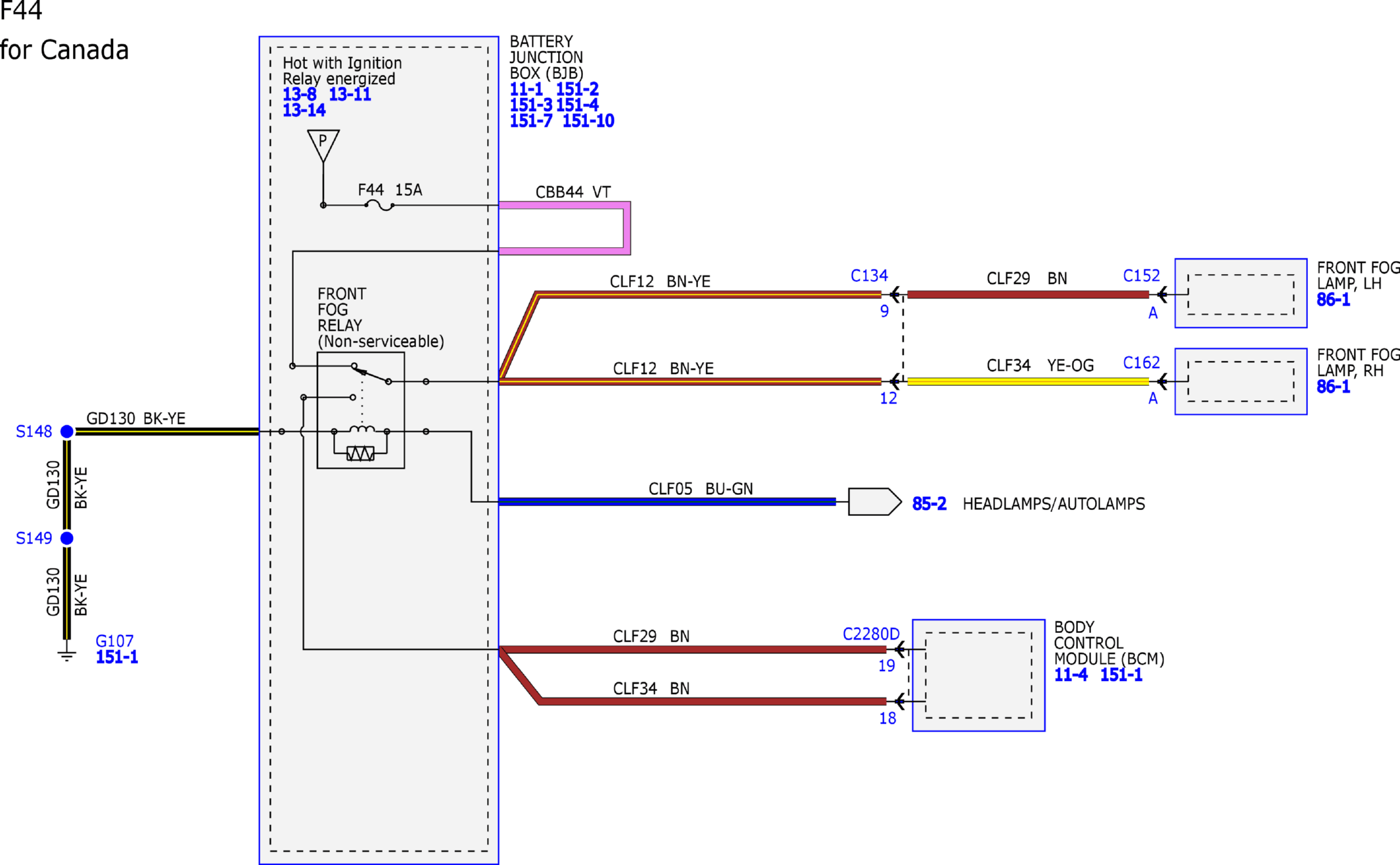
Task: Click the S148 splice node dot
Action: (67, 431)
